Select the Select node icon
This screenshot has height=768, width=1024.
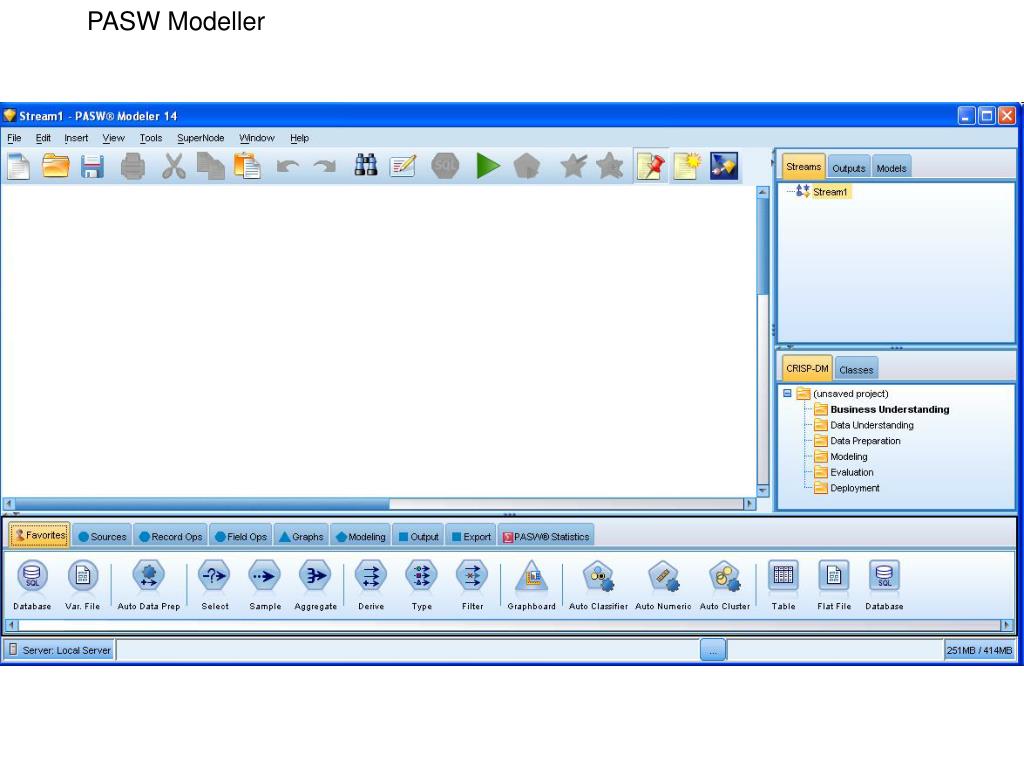pos(214,577)
